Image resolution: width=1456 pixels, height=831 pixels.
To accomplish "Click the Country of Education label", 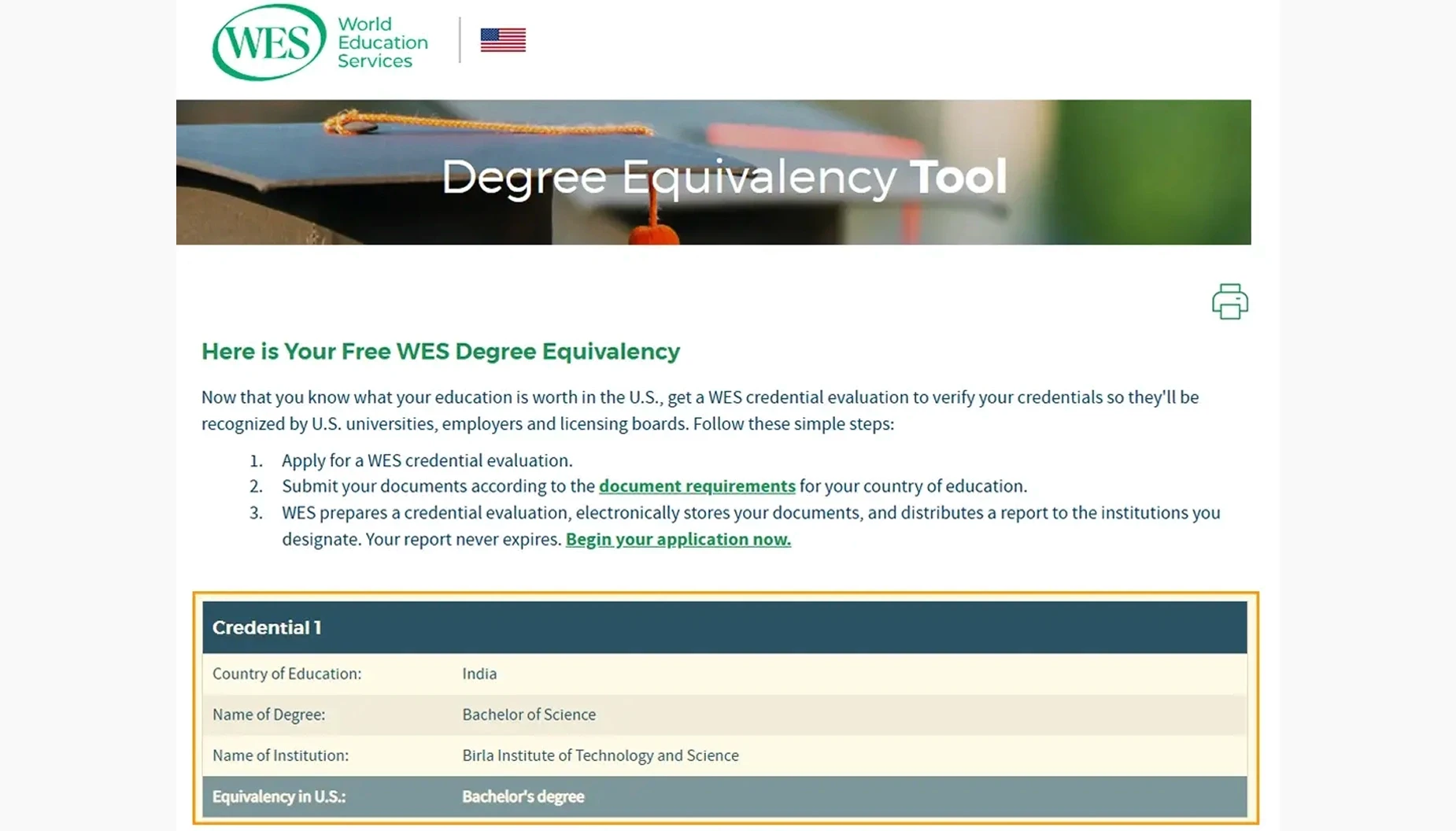I will 286,674.
